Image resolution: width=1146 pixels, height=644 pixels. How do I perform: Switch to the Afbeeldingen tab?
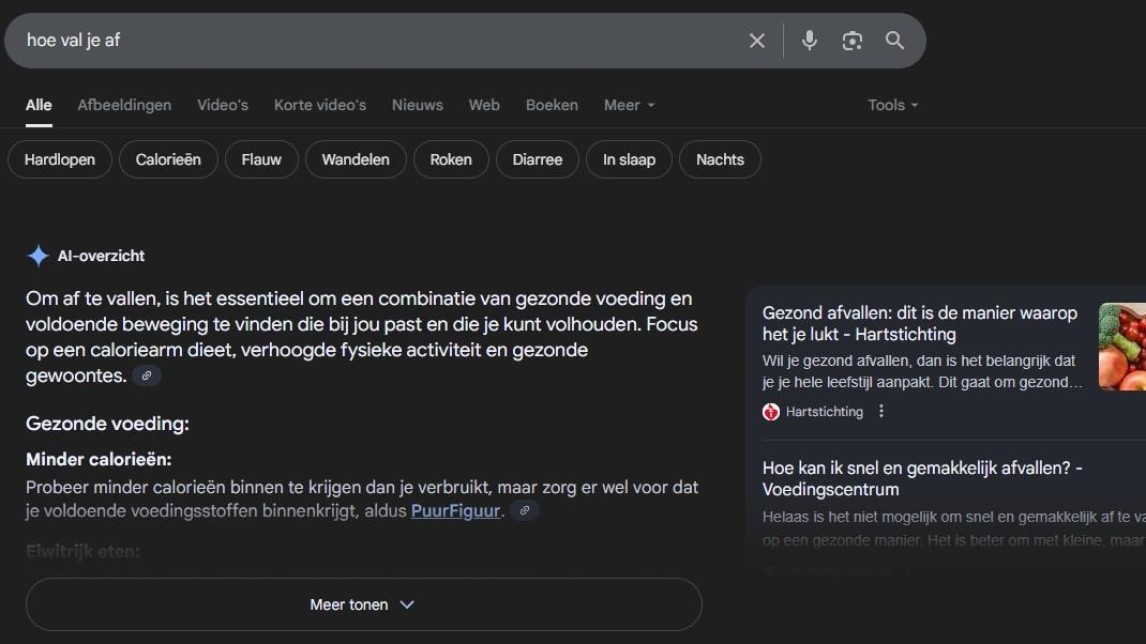point(124,105)
